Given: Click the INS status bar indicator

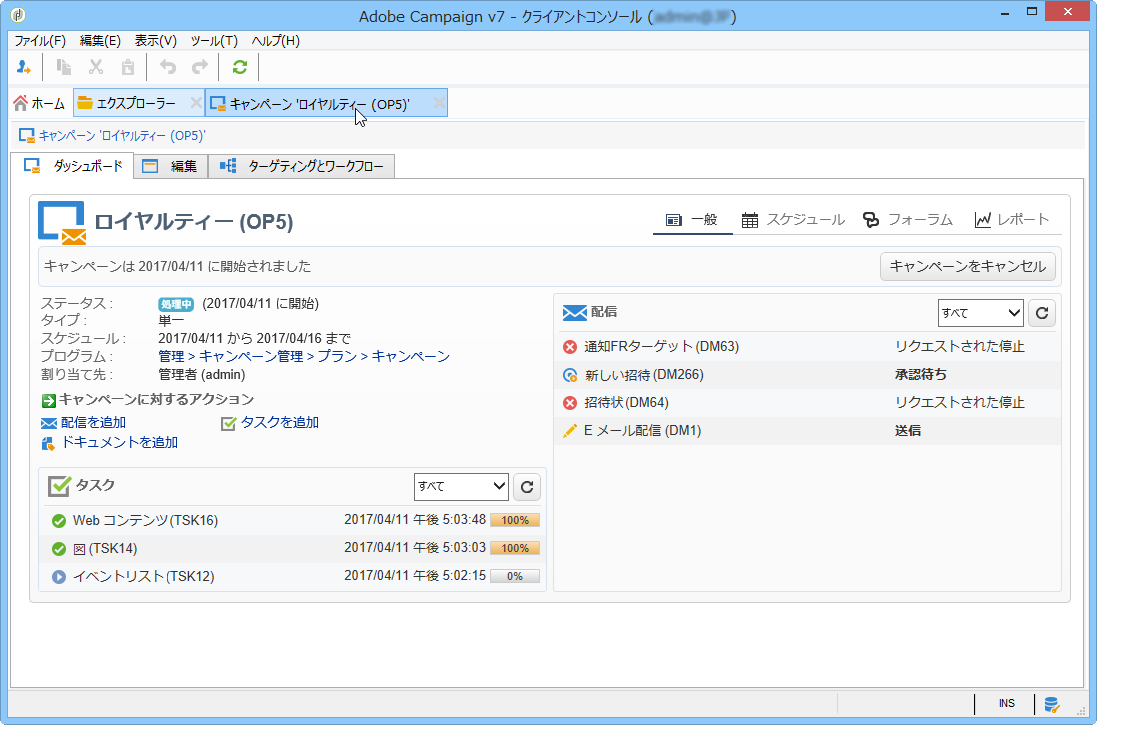Looking at the screenshot, I should (1007, 704).
